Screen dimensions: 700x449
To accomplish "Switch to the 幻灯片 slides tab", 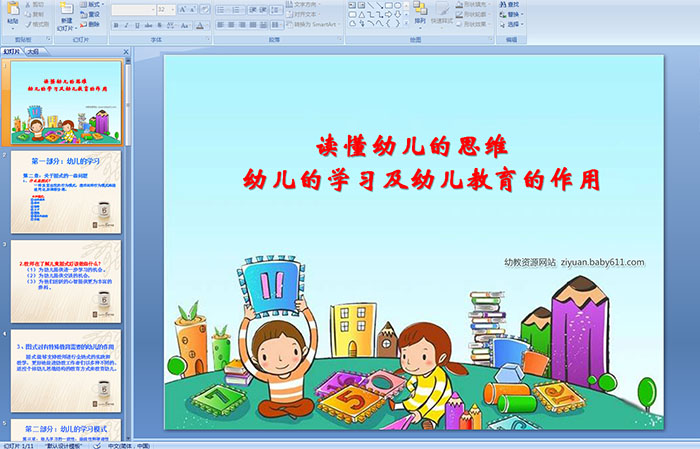I will [x=12, y=52].
